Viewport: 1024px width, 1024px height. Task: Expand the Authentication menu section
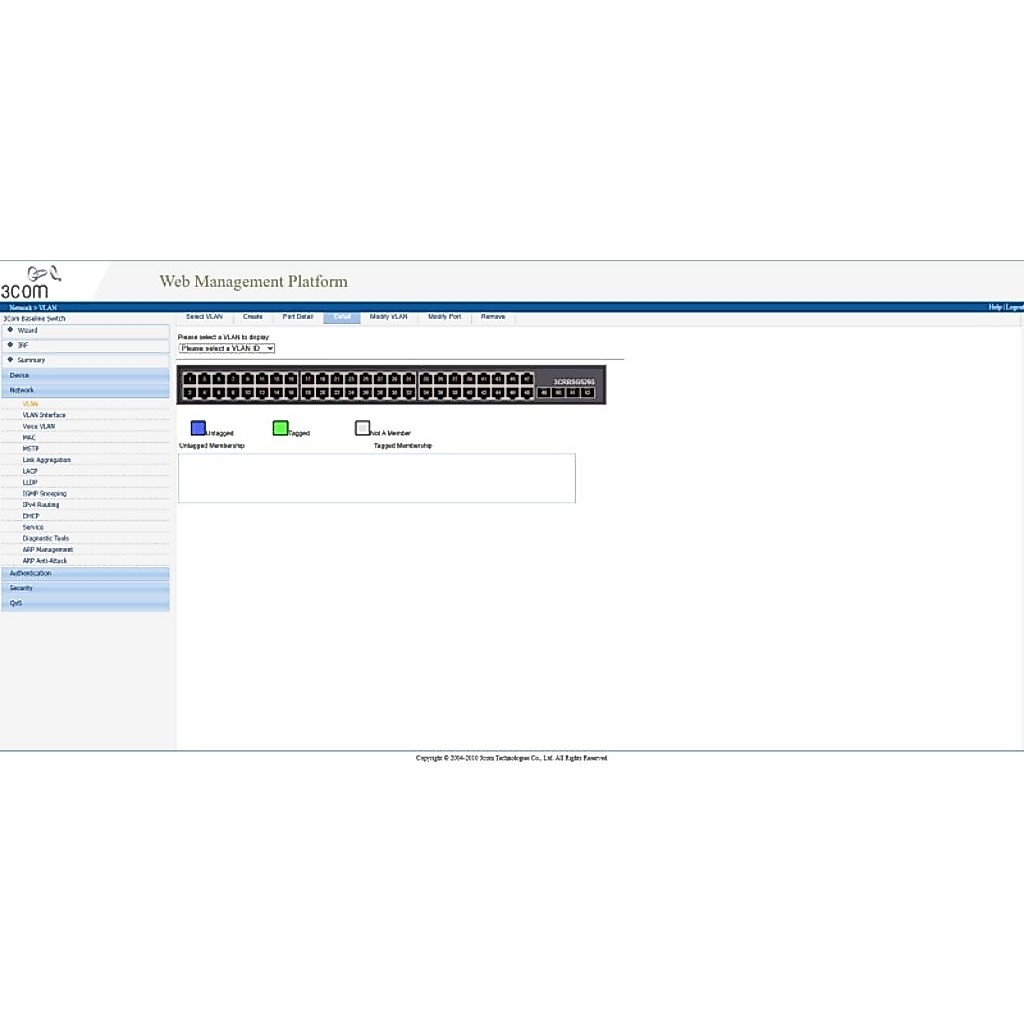[86, 573]
